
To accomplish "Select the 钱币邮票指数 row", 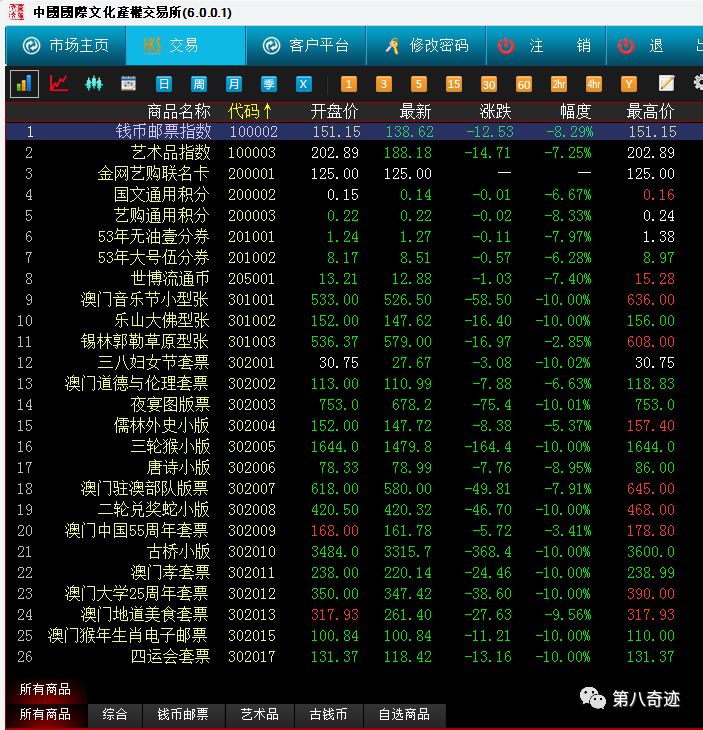I will click(354, 131).
